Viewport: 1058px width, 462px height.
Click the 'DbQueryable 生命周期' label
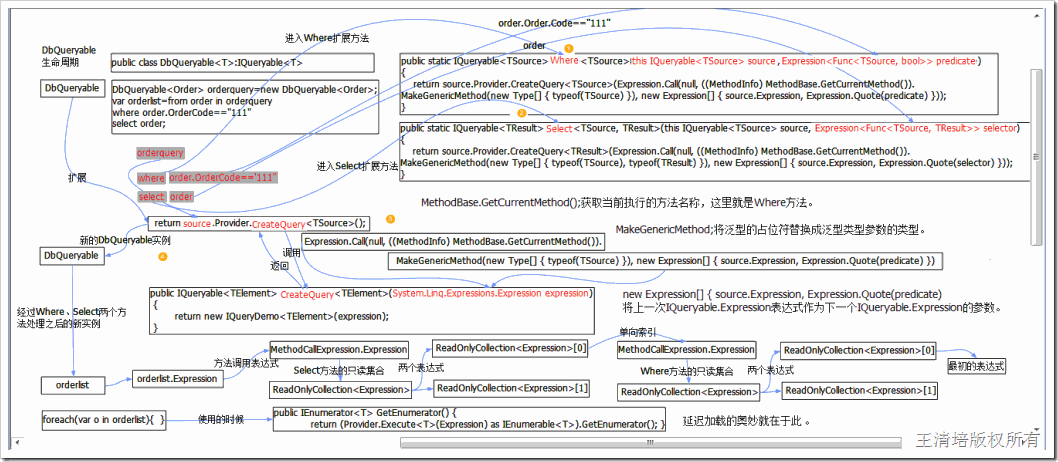pyautogui.click(x=69, y=56)
